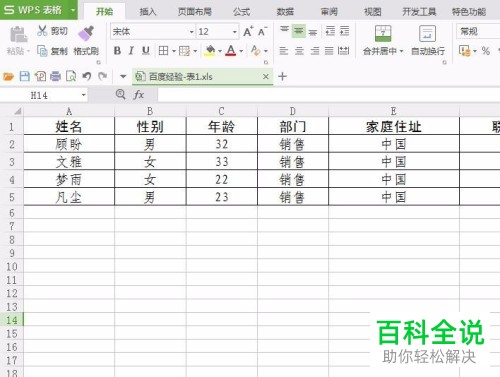500x377 pixels.
Task: Click the red font color A icon
Action: [231, 51]
